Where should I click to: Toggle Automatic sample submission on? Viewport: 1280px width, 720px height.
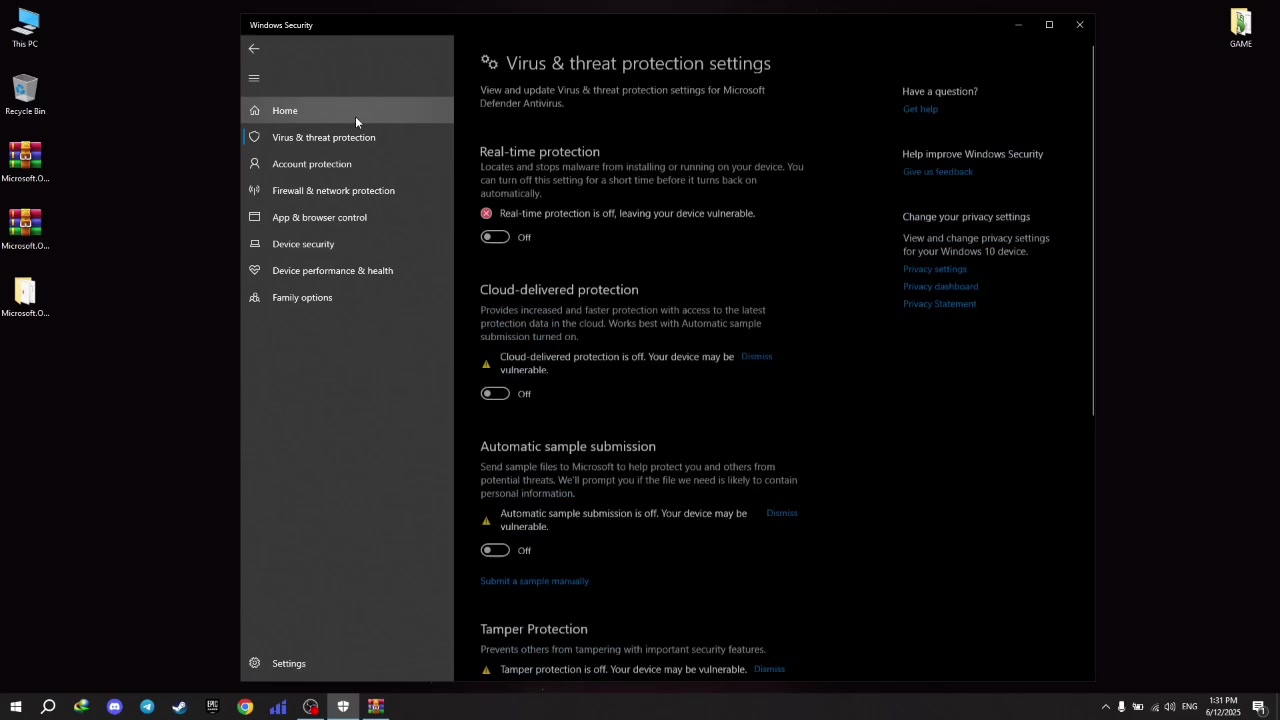click(x=495, y=550)
